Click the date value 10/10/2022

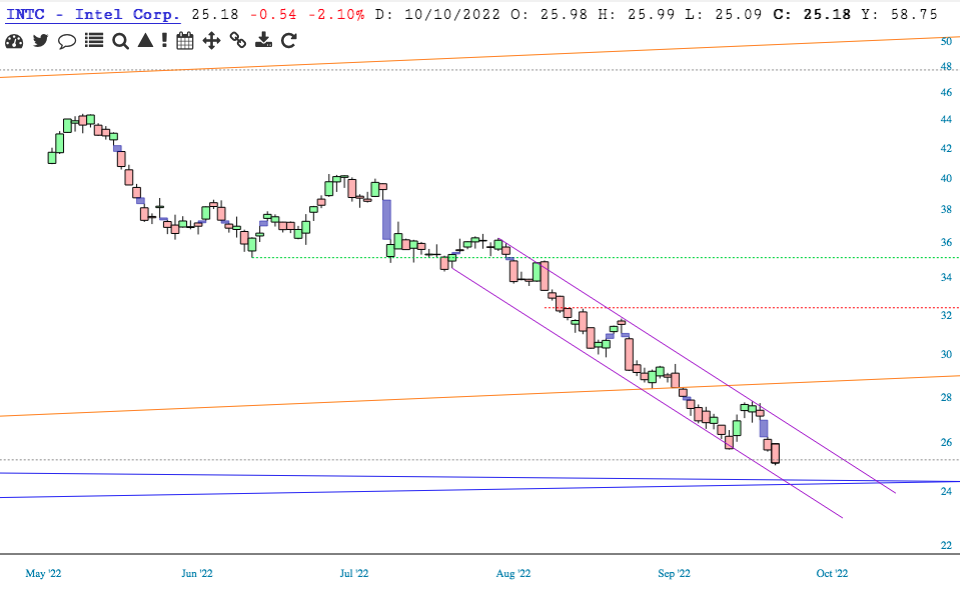pos(452,14)
